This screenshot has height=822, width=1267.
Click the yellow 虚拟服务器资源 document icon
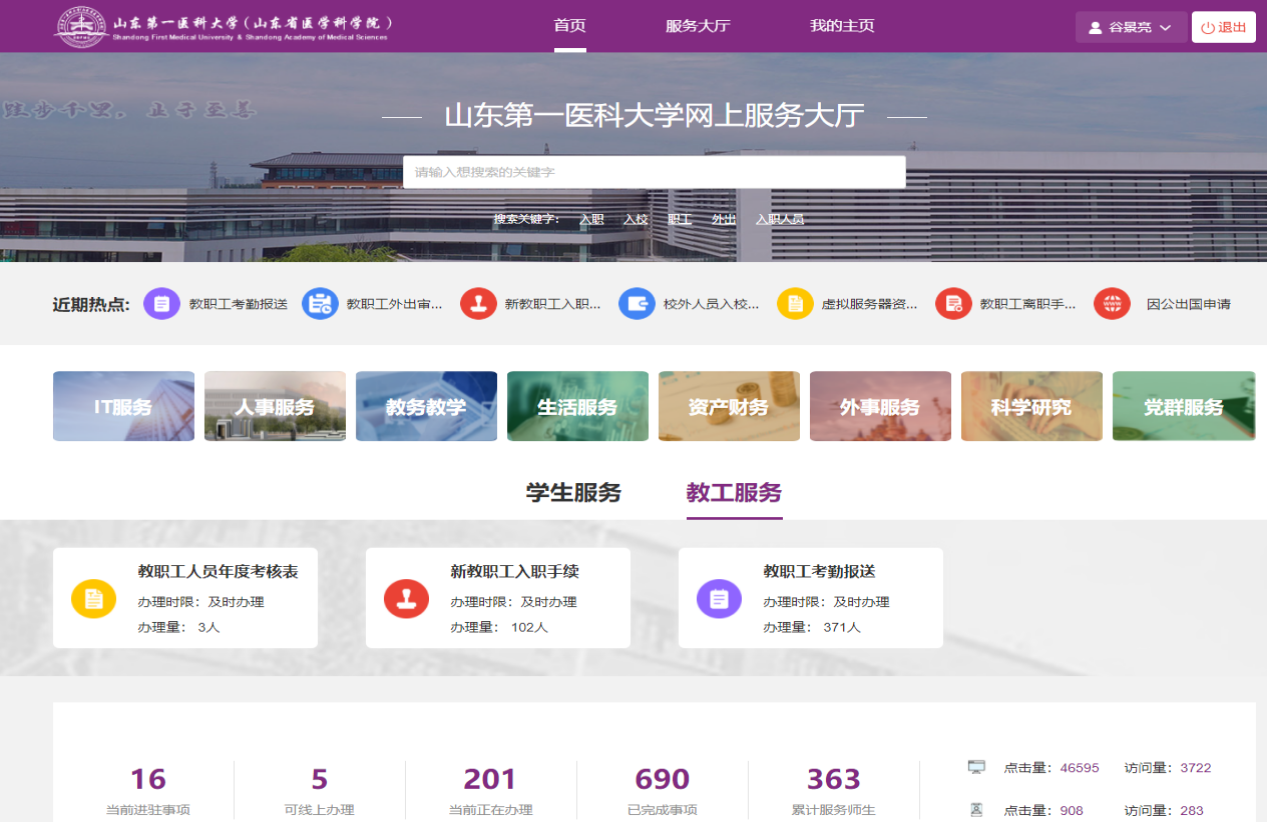(795, 303)
